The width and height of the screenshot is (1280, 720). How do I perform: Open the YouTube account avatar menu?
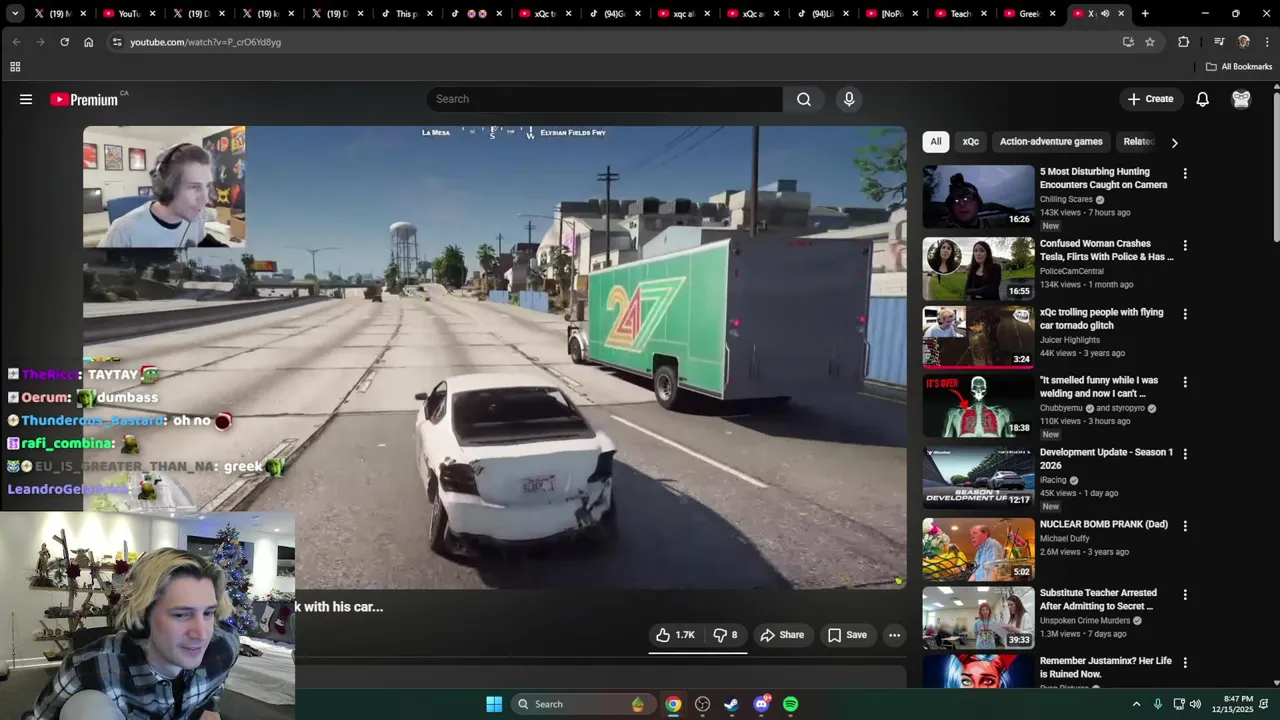[1241, 99]
